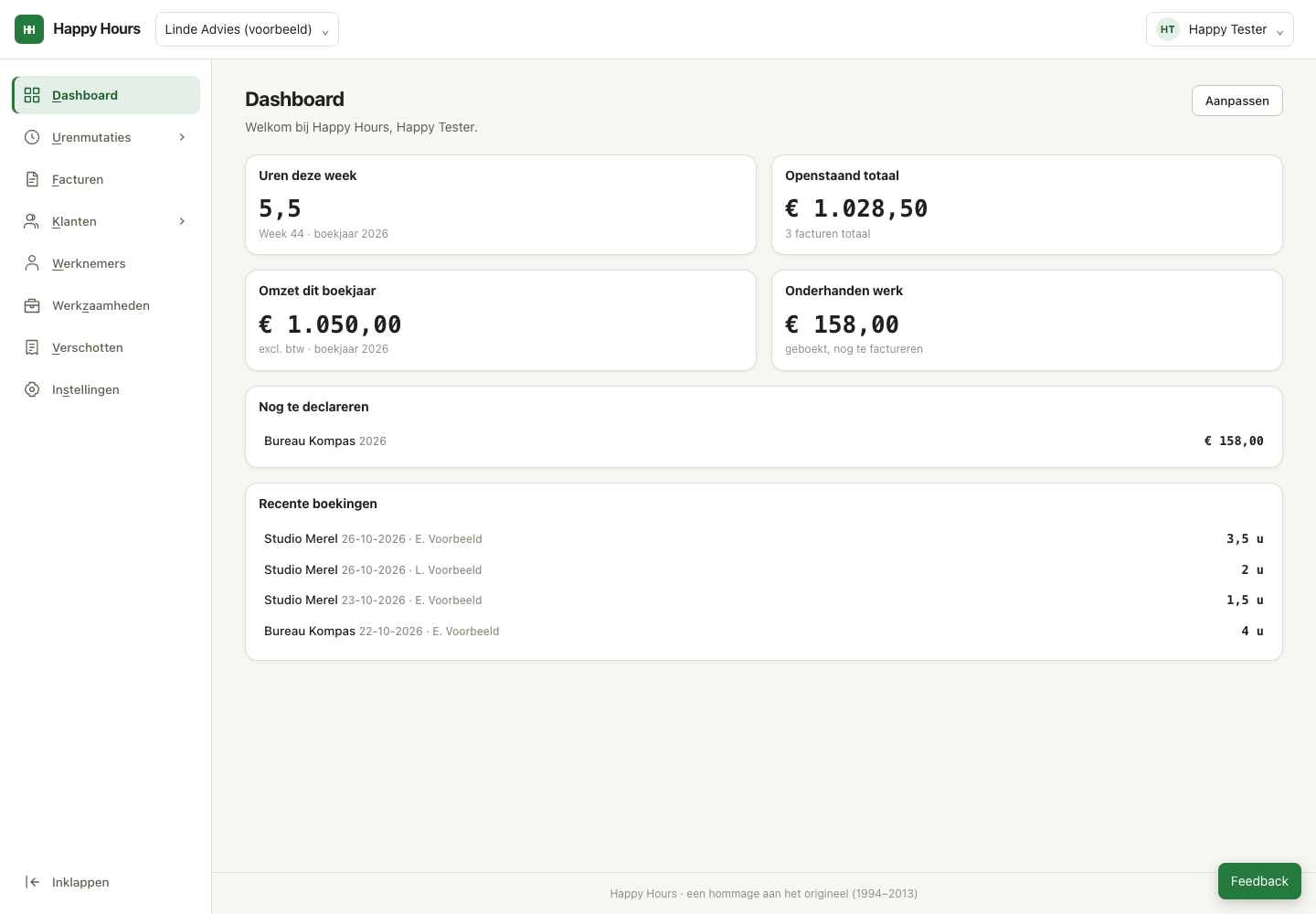Click the Inklappen collapse arrow icon
This screenshot has width=1316, height=914.
pyautogui.click(x=32, y=882)
